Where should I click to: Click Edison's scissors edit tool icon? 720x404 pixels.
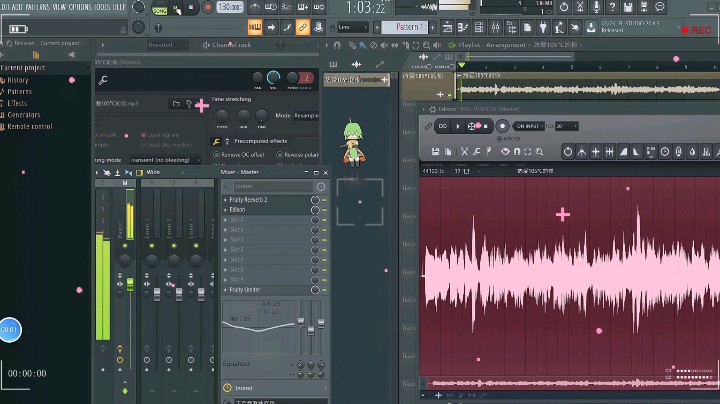(464, 152)
